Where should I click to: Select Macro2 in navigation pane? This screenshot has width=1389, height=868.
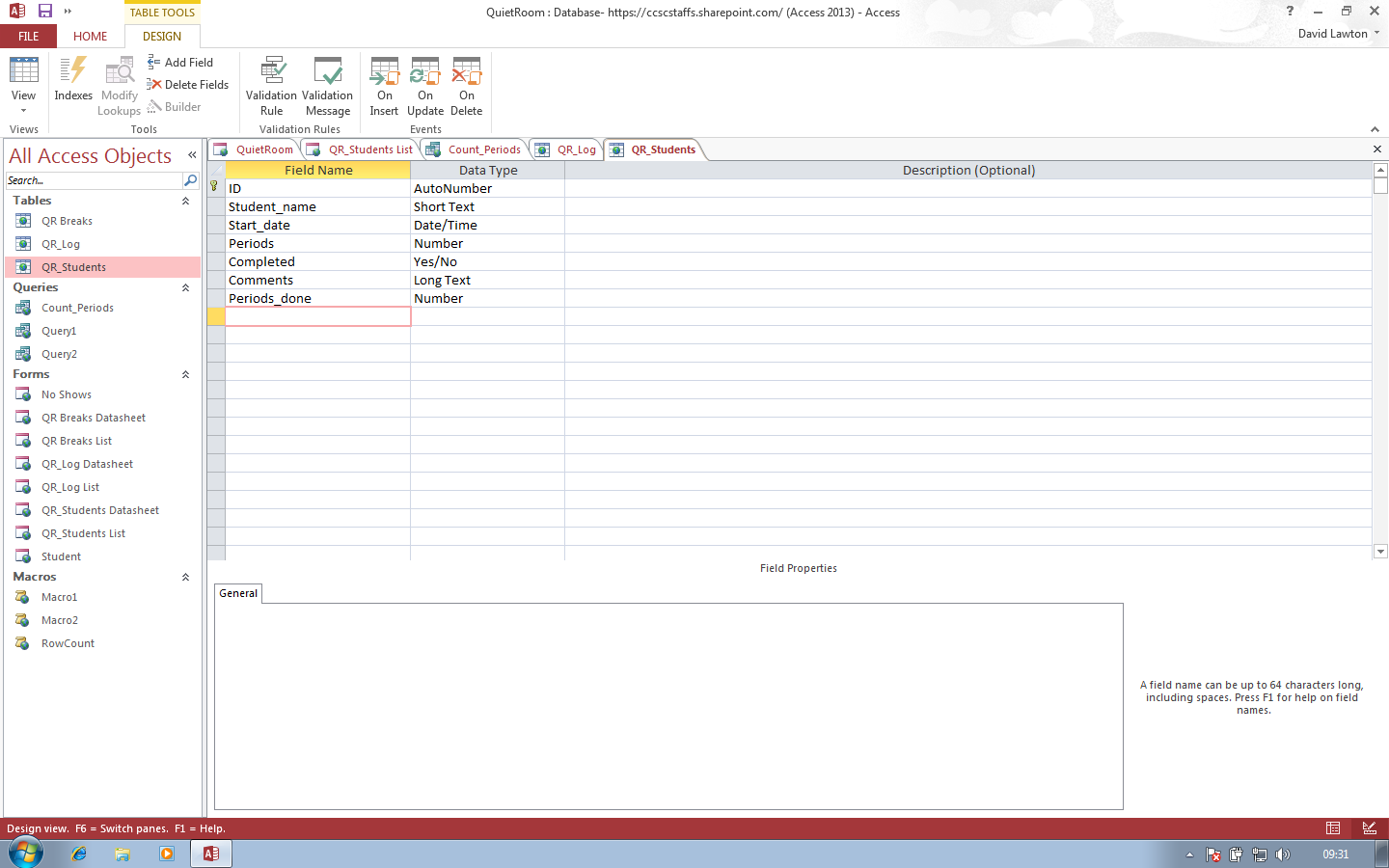click(102, 620)
